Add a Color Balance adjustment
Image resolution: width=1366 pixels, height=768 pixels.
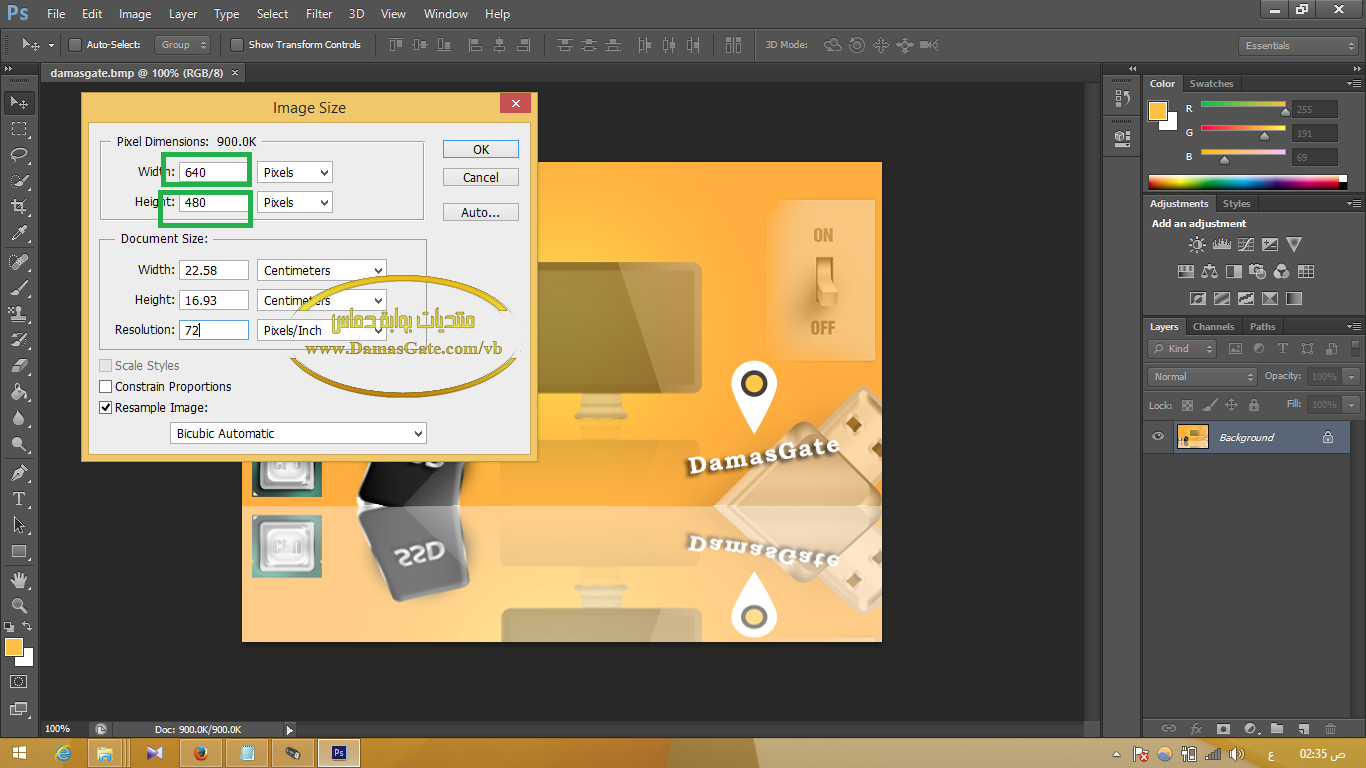(x=1209, y=271)
